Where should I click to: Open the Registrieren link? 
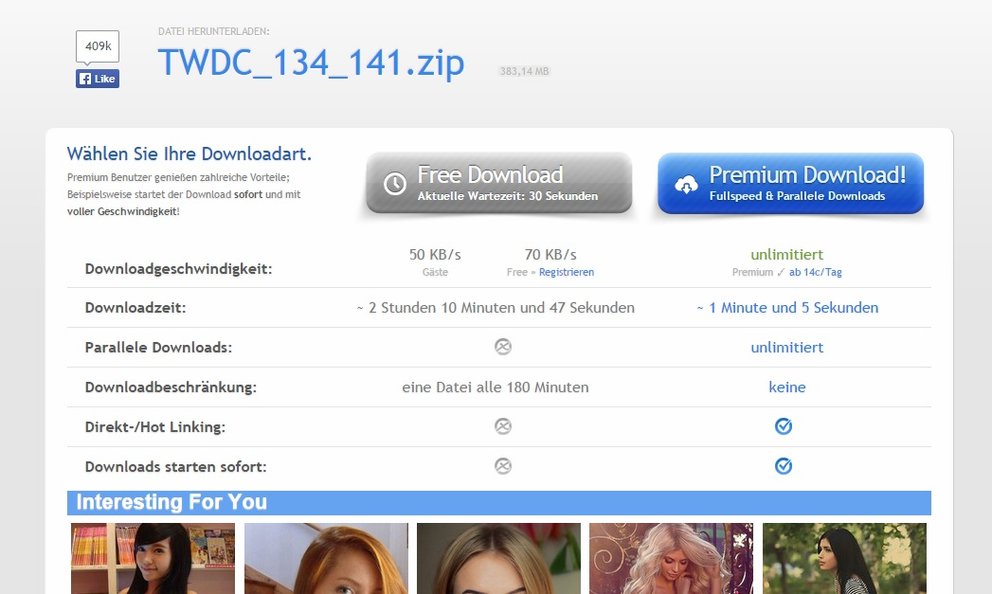[x=566, y=272]
